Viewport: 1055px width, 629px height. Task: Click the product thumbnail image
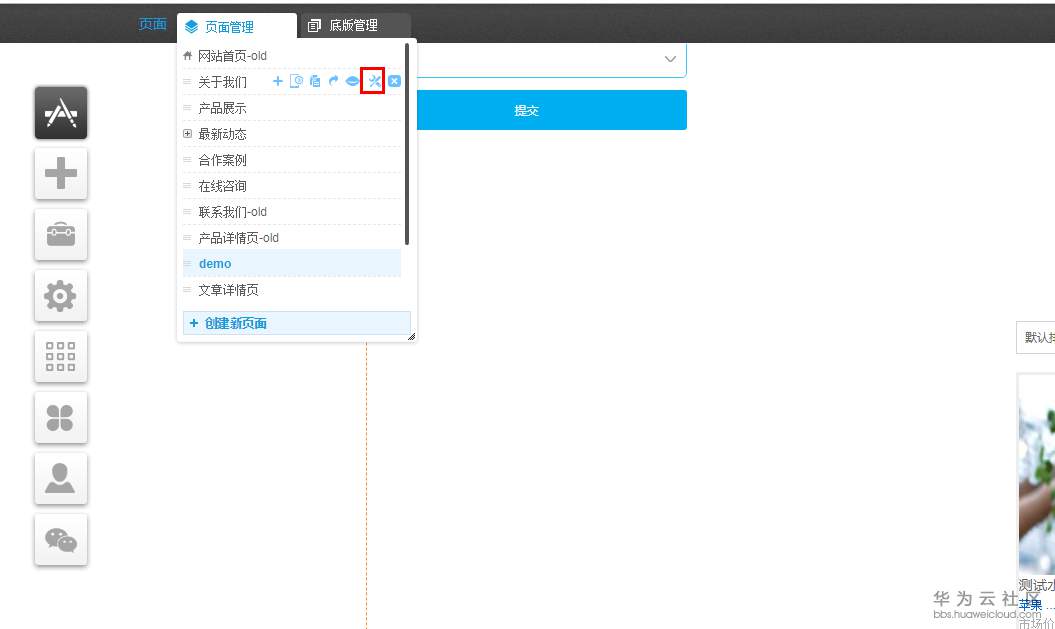point(1037,474)
